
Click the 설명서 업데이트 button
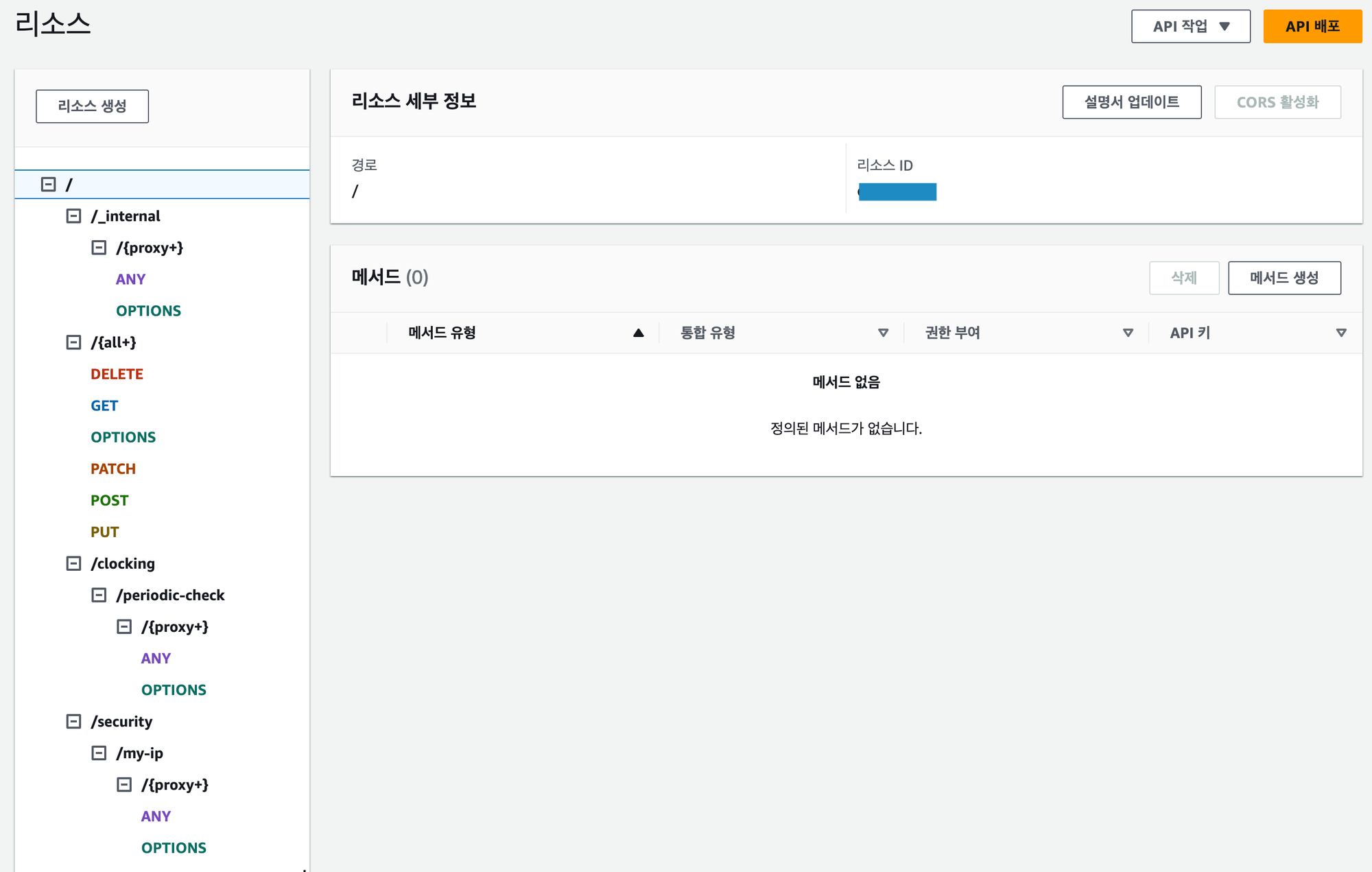pos(1131,102)
